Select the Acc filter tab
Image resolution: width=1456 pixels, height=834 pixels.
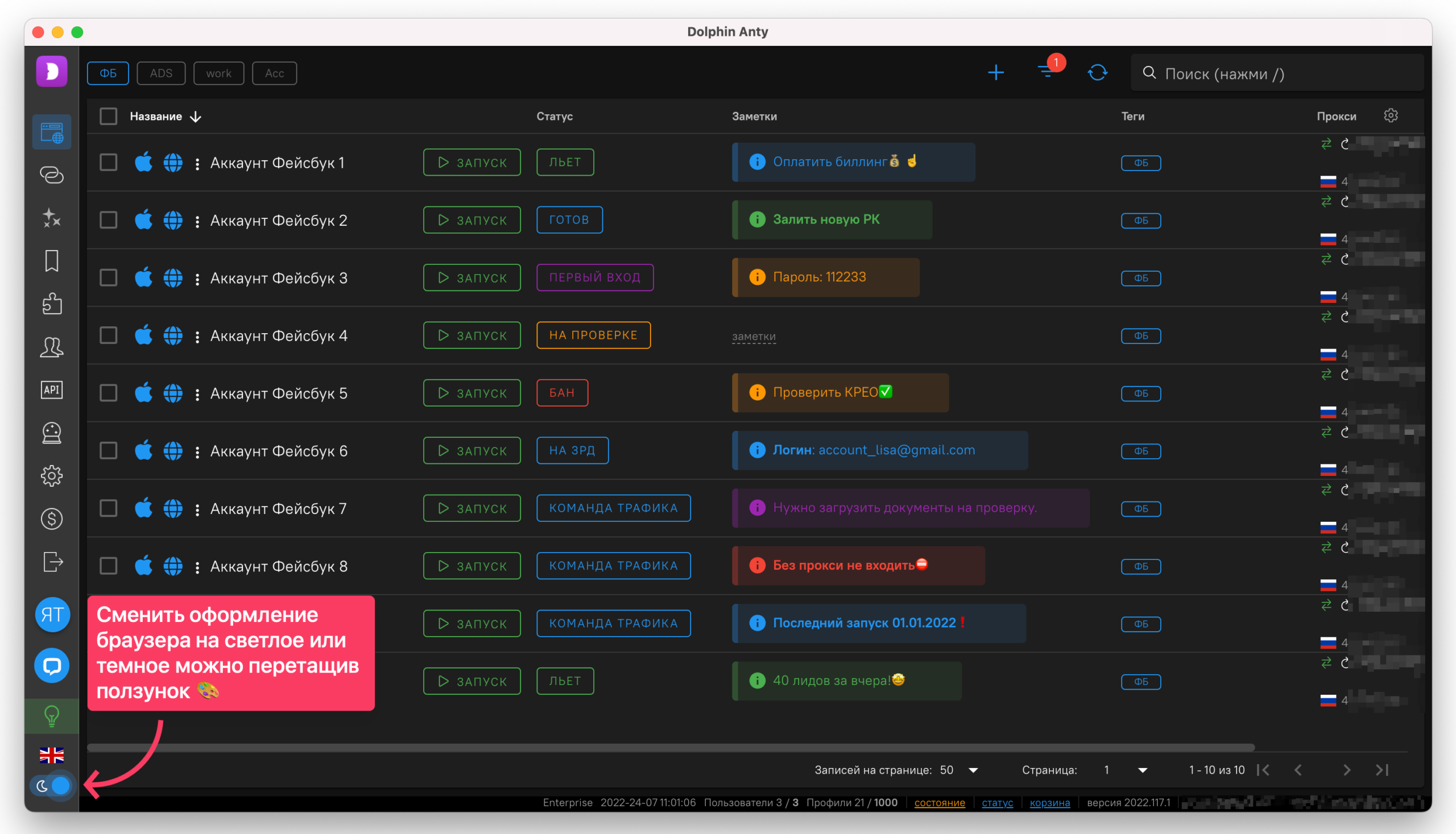click(275, 73)
